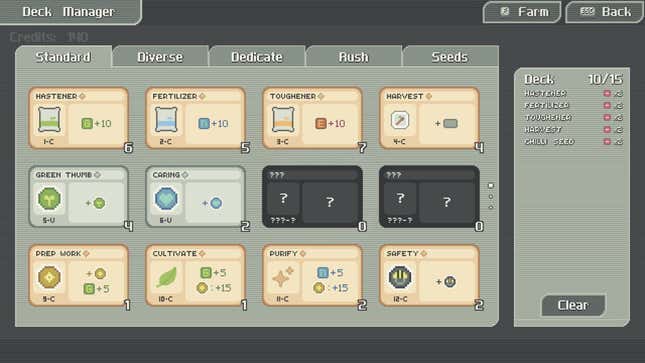Viewport: 645px width, 363px height.
Task: Switch to the Diverse tab
Action: tap(160, 56)
